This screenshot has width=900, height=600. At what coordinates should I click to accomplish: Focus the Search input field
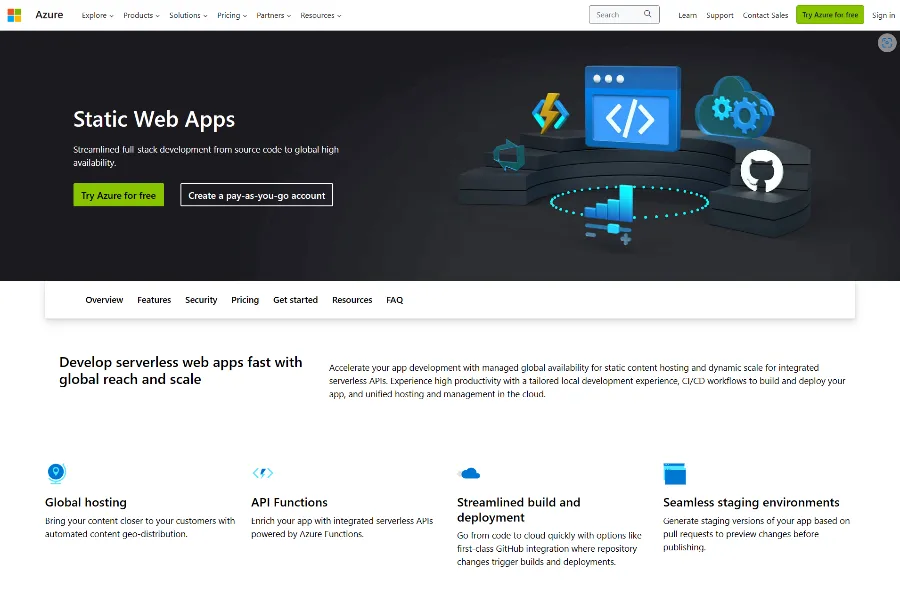point(615,15)
